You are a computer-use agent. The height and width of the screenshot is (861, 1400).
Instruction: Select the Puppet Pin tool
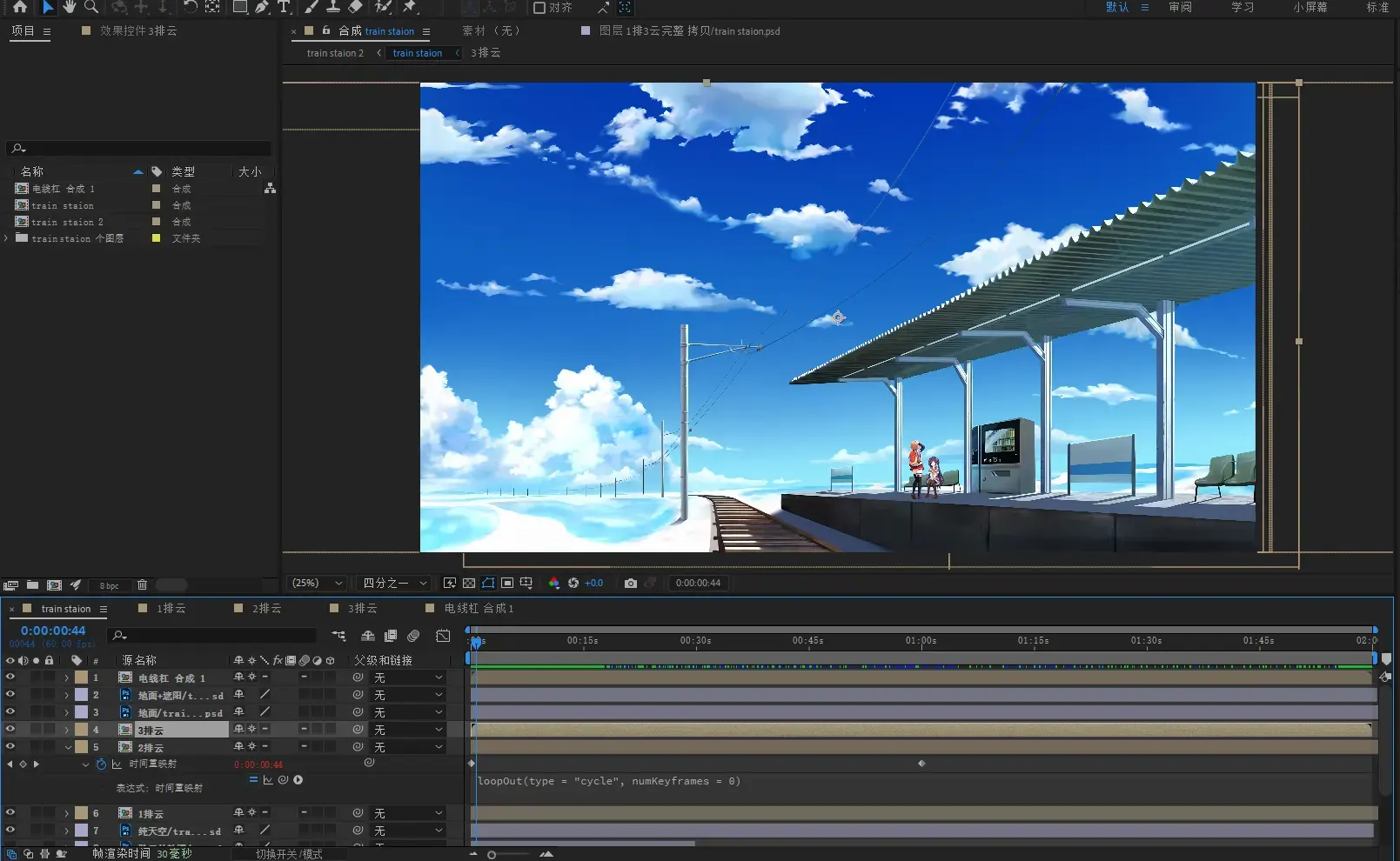[x=410, y=7]
